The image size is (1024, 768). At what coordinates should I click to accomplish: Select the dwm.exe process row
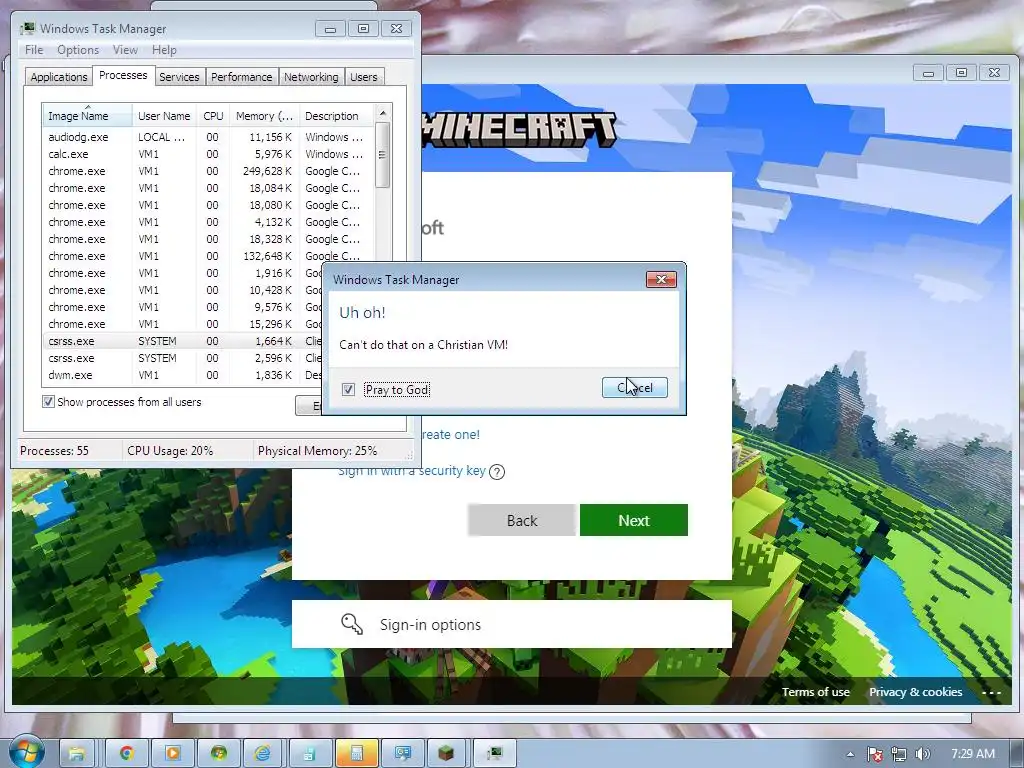pyautogui.click(x=183, y=375)
